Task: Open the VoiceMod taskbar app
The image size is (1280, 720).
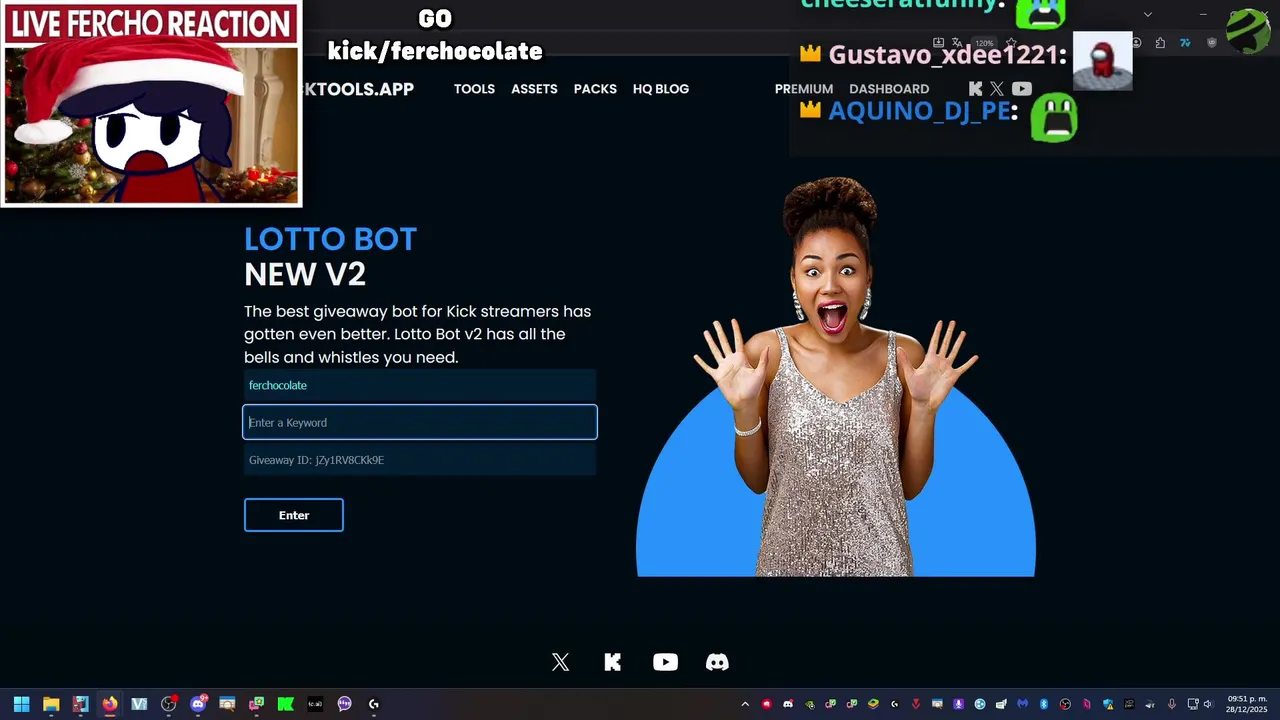Action: click(139, 704)
